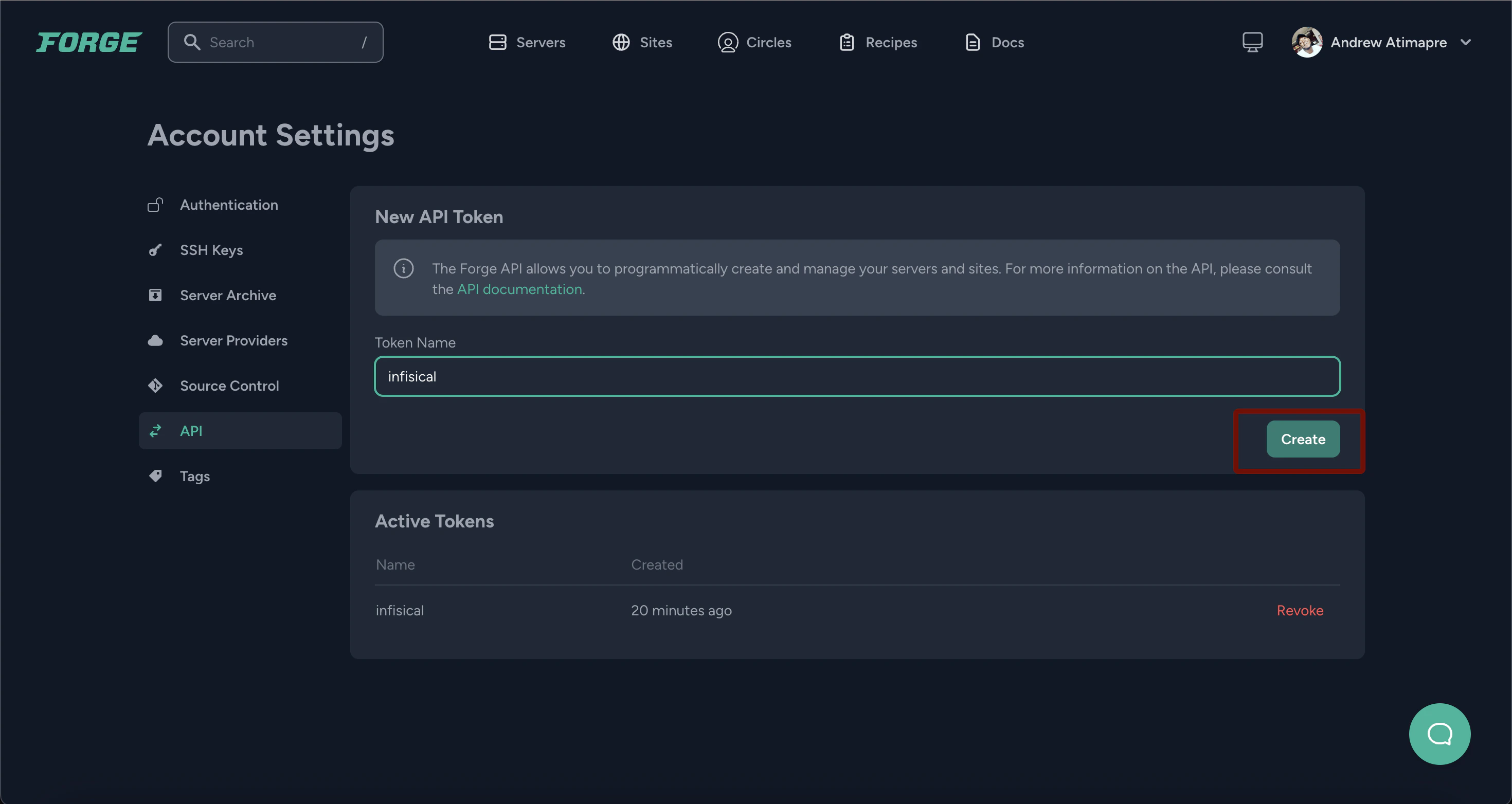Click the Circles user icon
Viewport: 1512px width, 804px height.
pyautogui.click(x=727, y=42)
